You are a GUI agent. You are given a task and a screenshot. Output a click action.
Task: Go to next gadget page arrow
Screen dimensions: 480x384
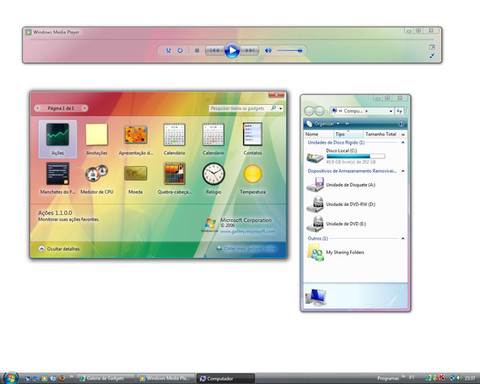tap(85, 108)
